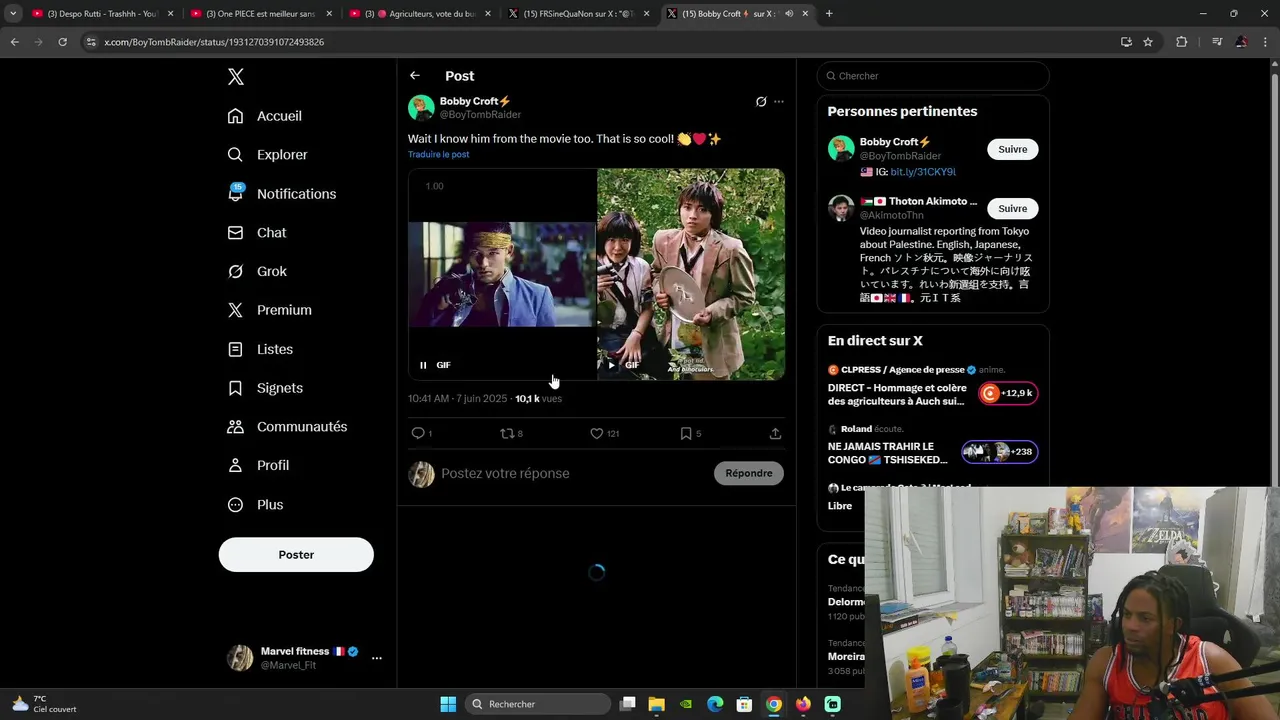Open Communautés page
1280x720 pixels.
point(287,427)
